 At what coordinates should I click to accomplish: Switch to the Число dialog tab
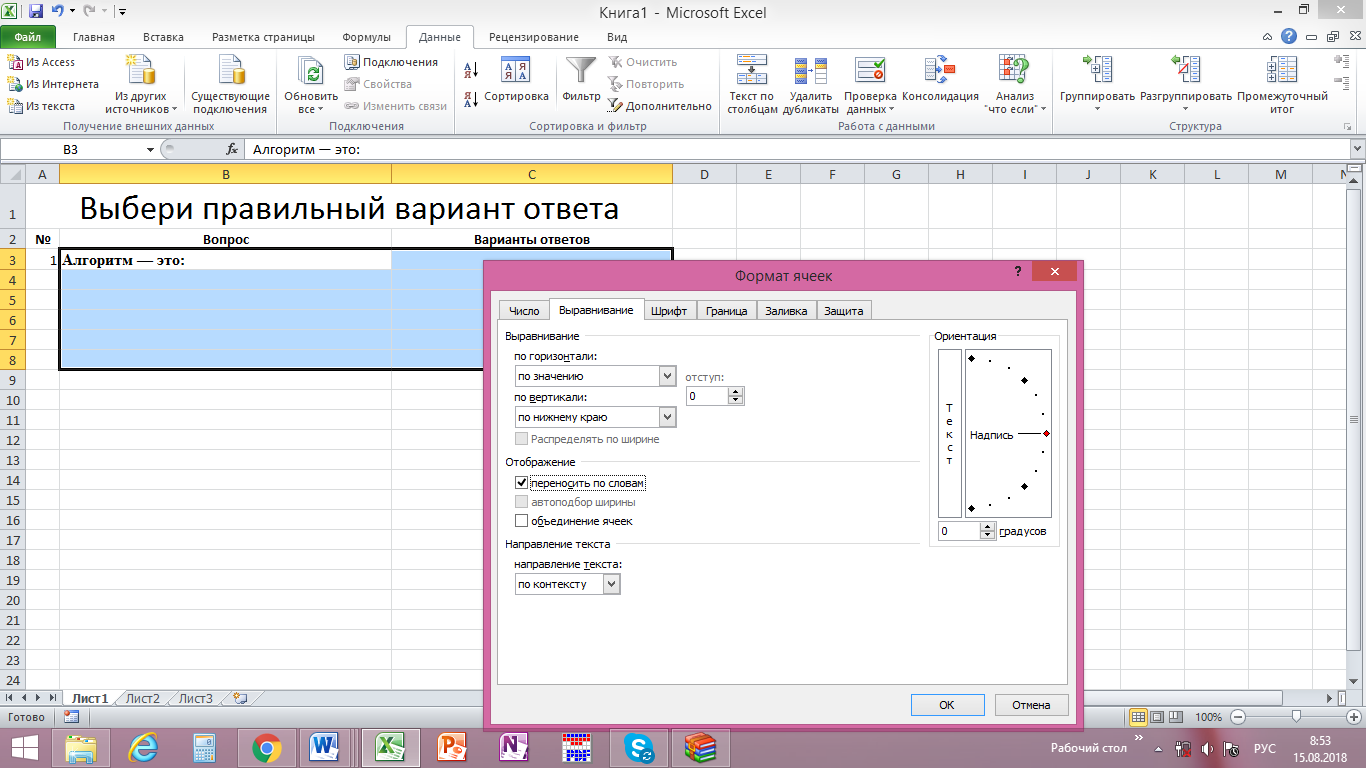(x=524, y=311)
